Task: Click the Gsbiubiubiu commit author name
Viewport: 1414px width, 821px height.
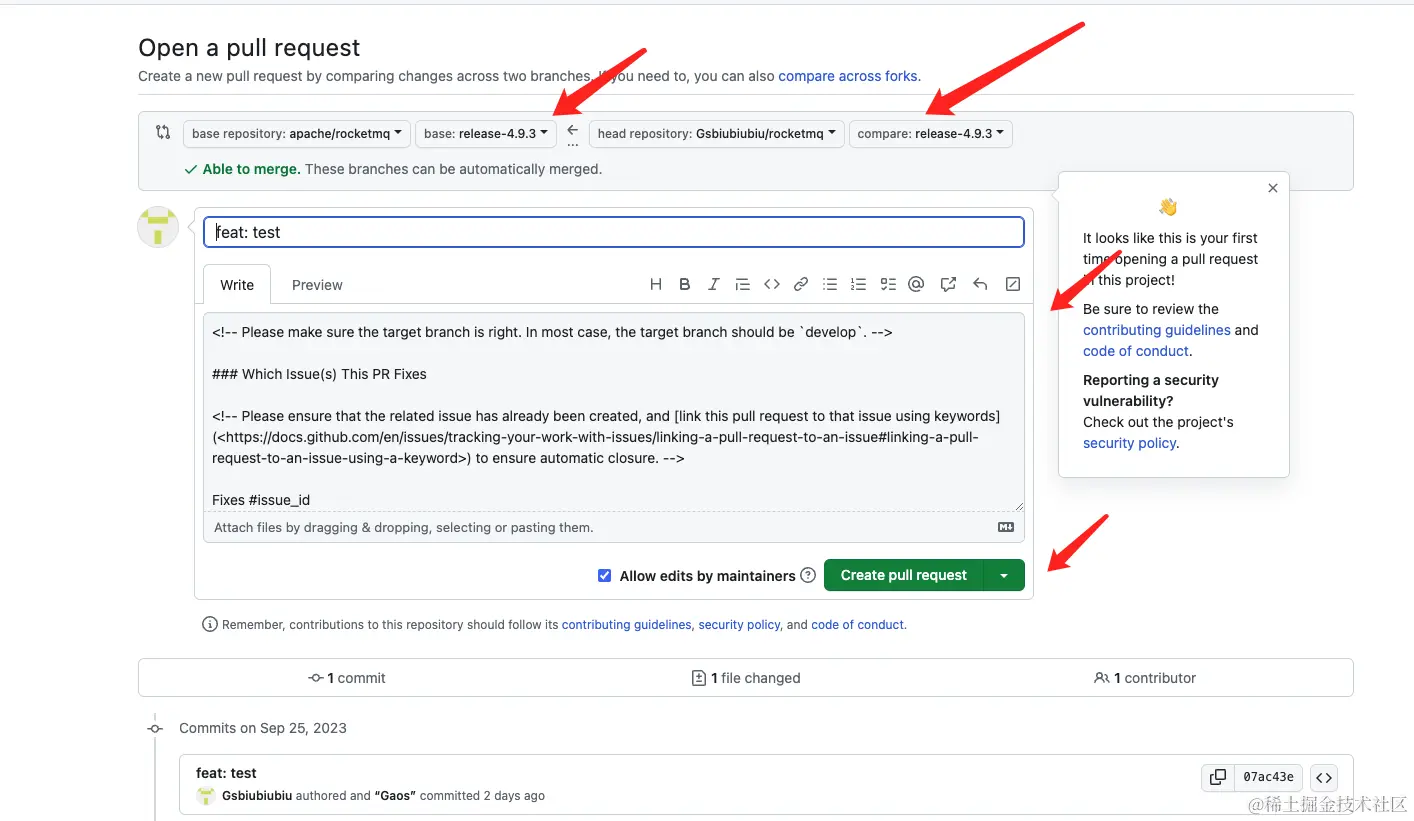Action: 257,796
